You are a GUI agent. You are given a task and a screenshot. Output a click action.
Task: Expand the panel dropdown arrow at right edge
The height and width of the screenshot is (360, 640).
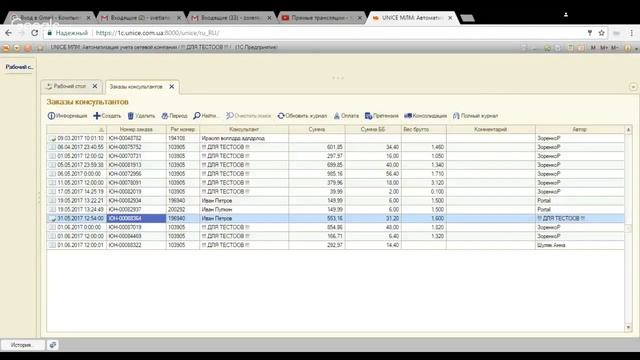(633, 87)
